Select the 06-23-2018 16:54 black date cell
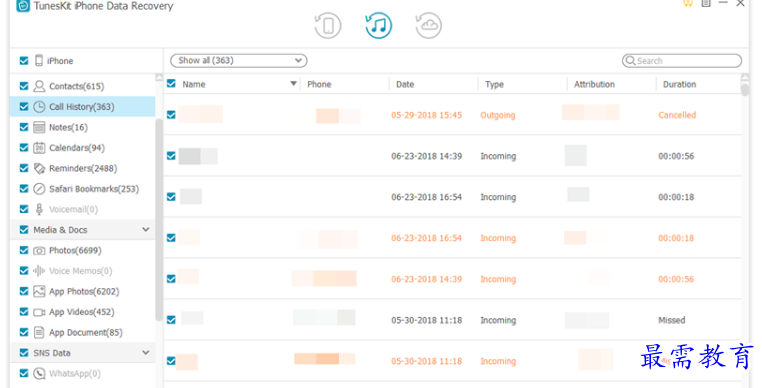This screenshot has height=388, width=762. tap(427, 197)
